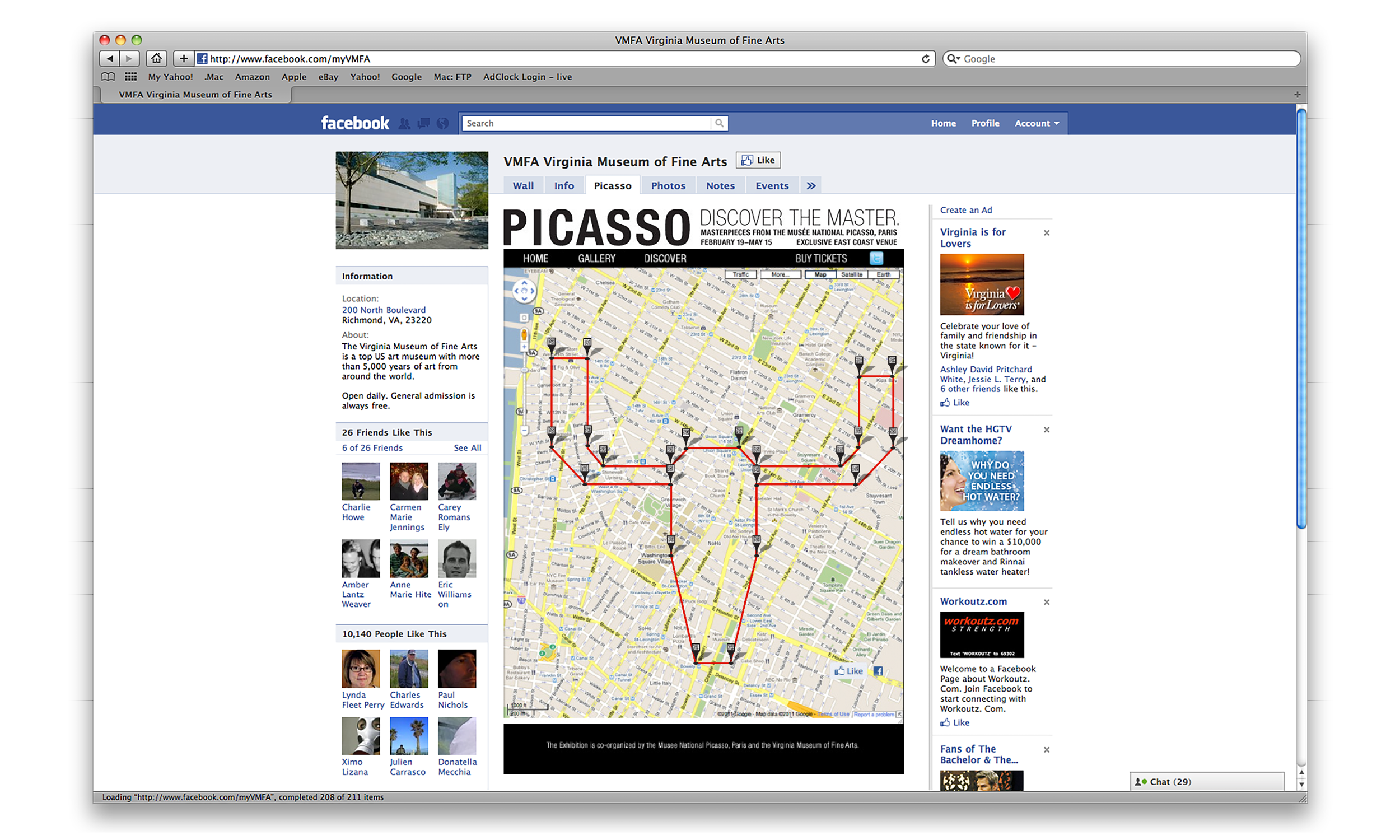The height and width of the screenshot is (840, 1400).
Task: Click the Google search dropdown magnifier
Action: (954, 59)
